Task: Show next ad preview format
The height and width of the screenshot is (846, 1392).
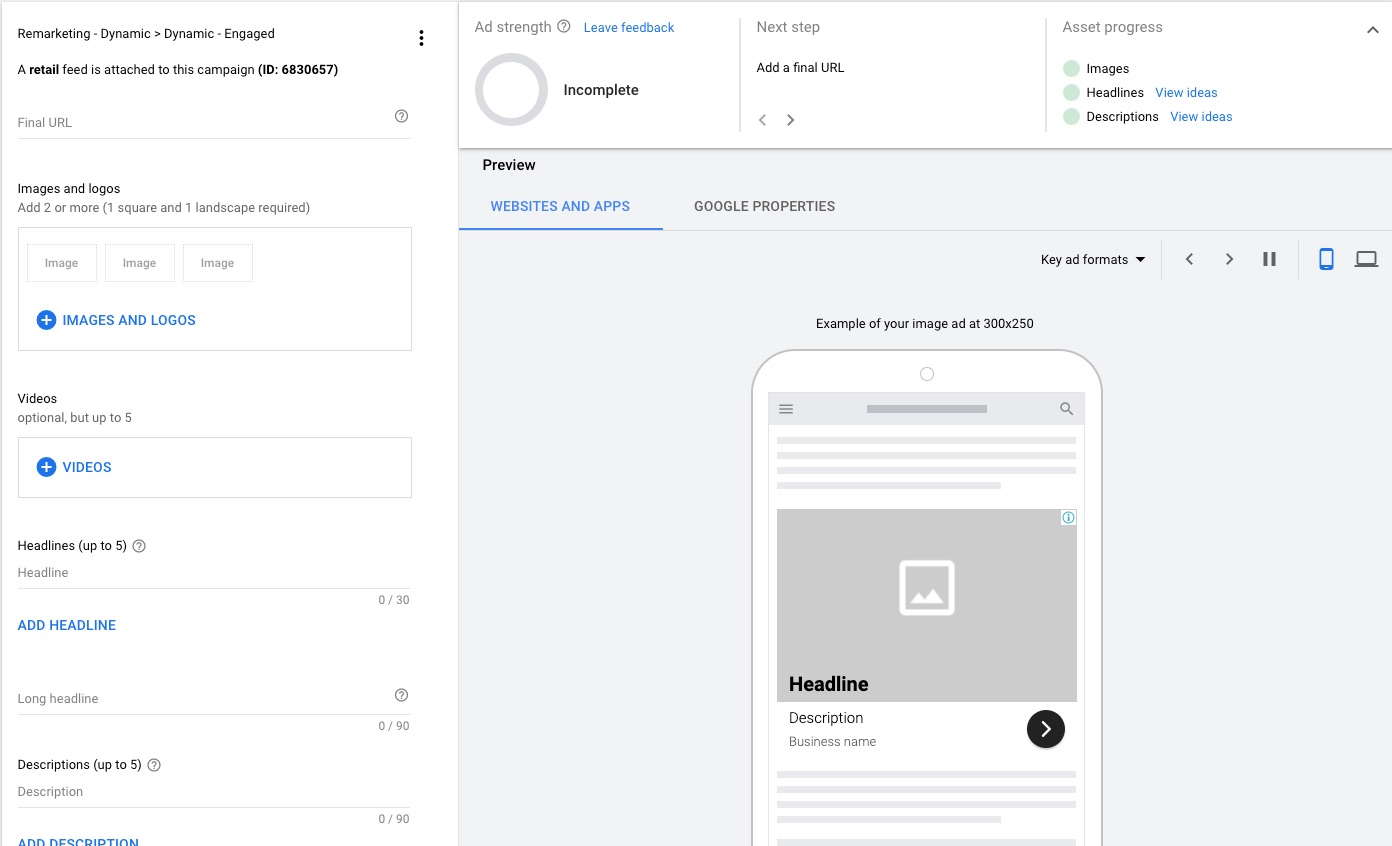Action: coord(1229,259)
